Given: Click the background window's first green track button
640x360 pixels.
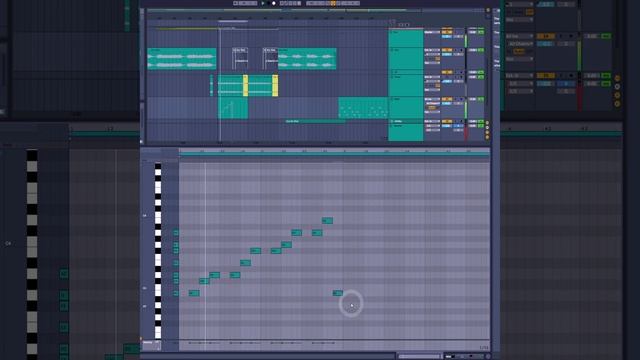Looking at the screenshot, I should tap(606, 36).
